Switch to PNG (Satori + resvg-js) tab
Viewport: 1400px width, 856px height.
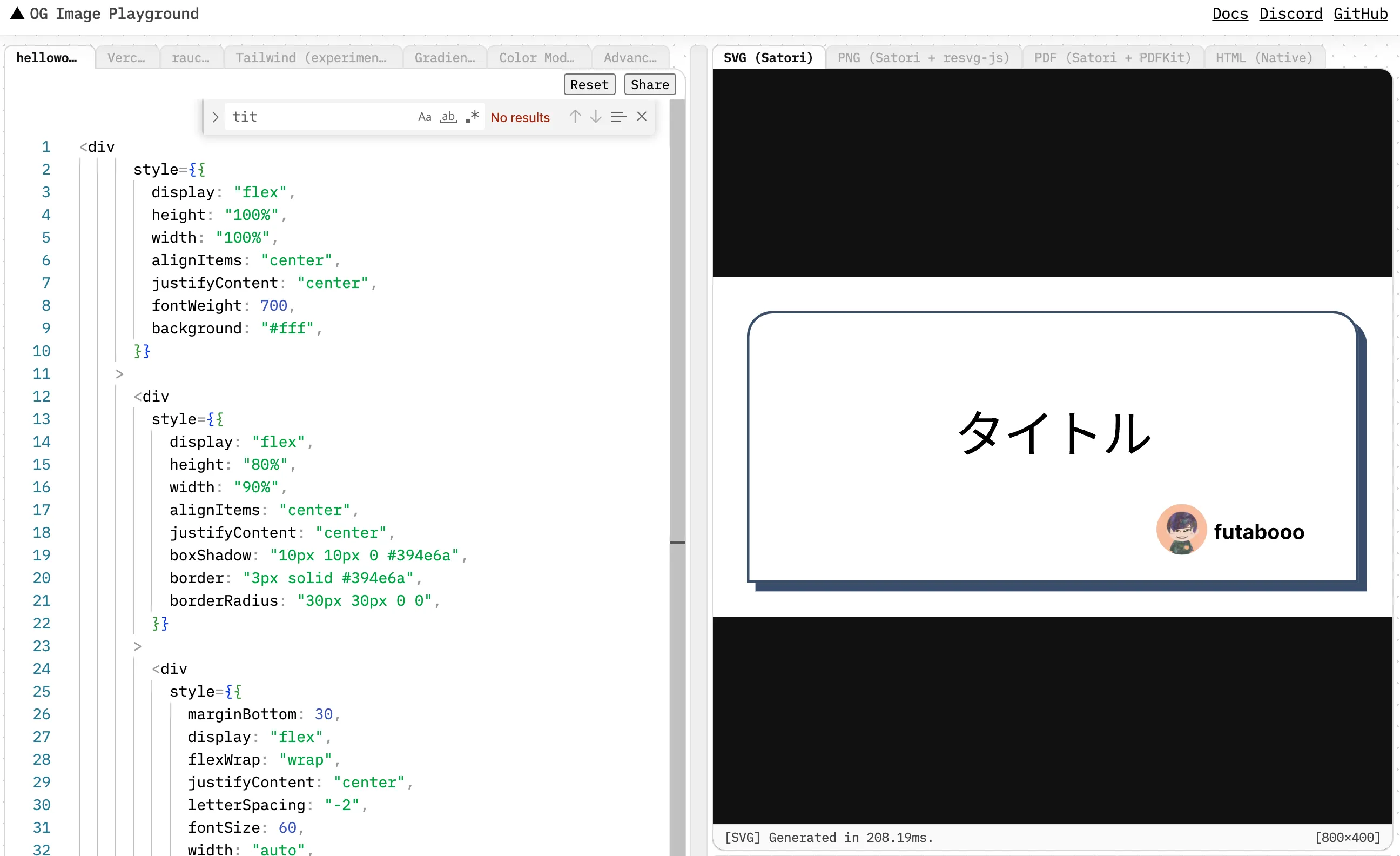point(923,58)
